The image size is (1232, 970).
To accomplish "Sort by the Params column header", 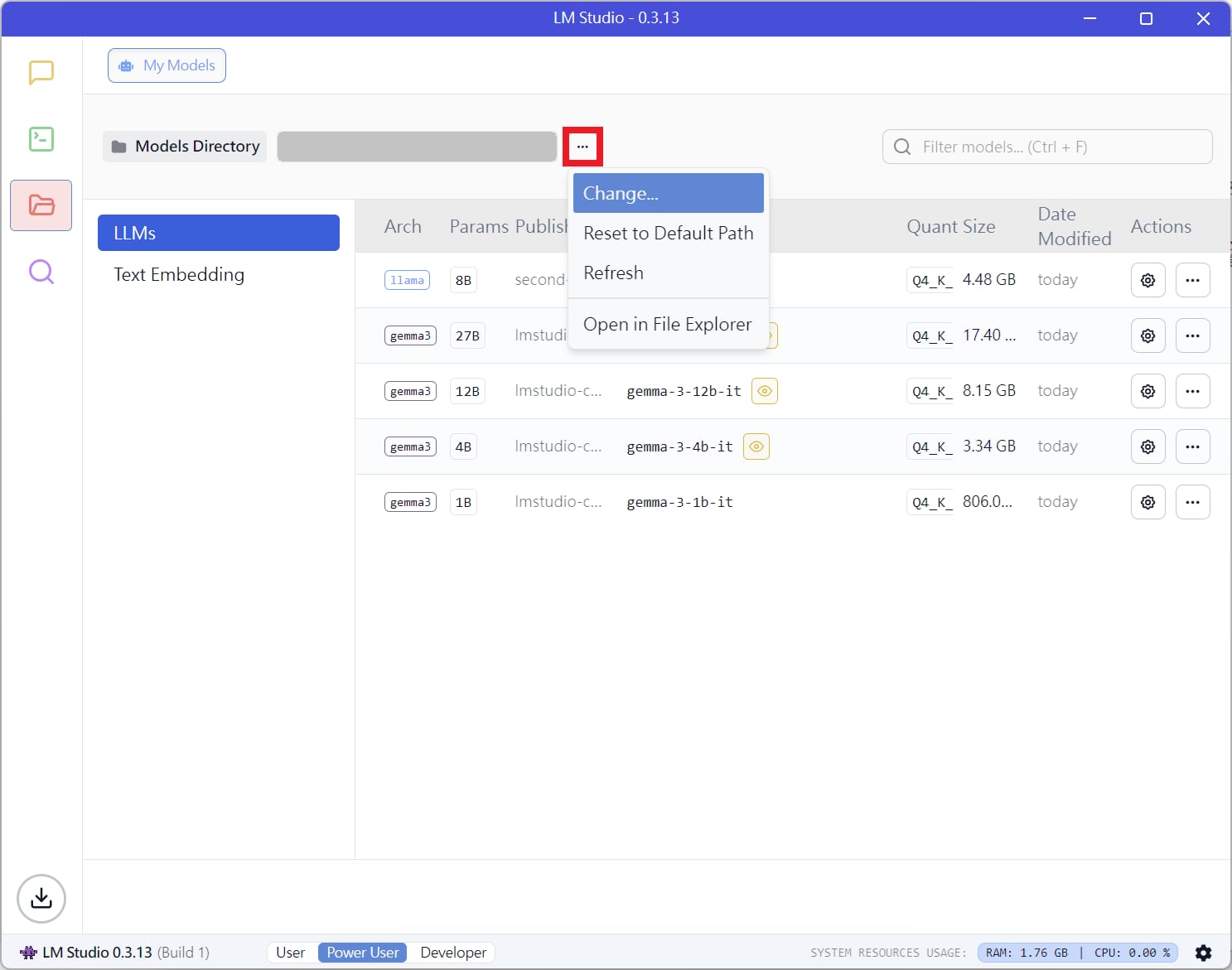I will [x=479, y=226].
